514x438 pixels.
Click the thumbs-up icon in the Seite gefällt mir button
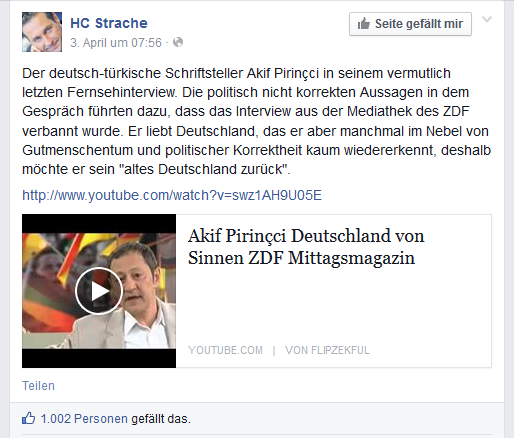pyautogui.click(x=364, y=24)
